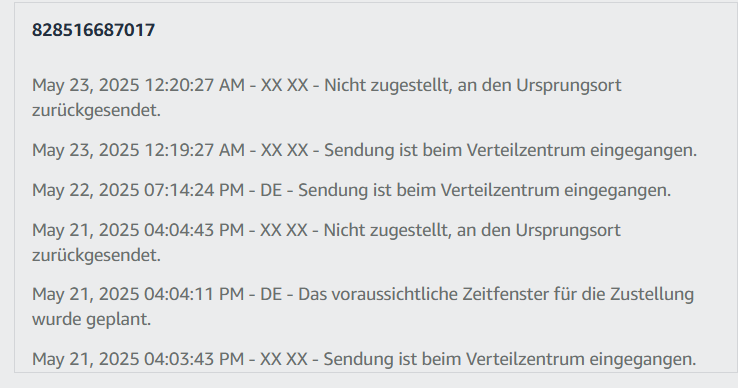Image resolution: width=738 pixels, height=388 pixels.
Task: Click 'DE' in the 04:04:11 PM entry
Action: (x=271, y=294)
